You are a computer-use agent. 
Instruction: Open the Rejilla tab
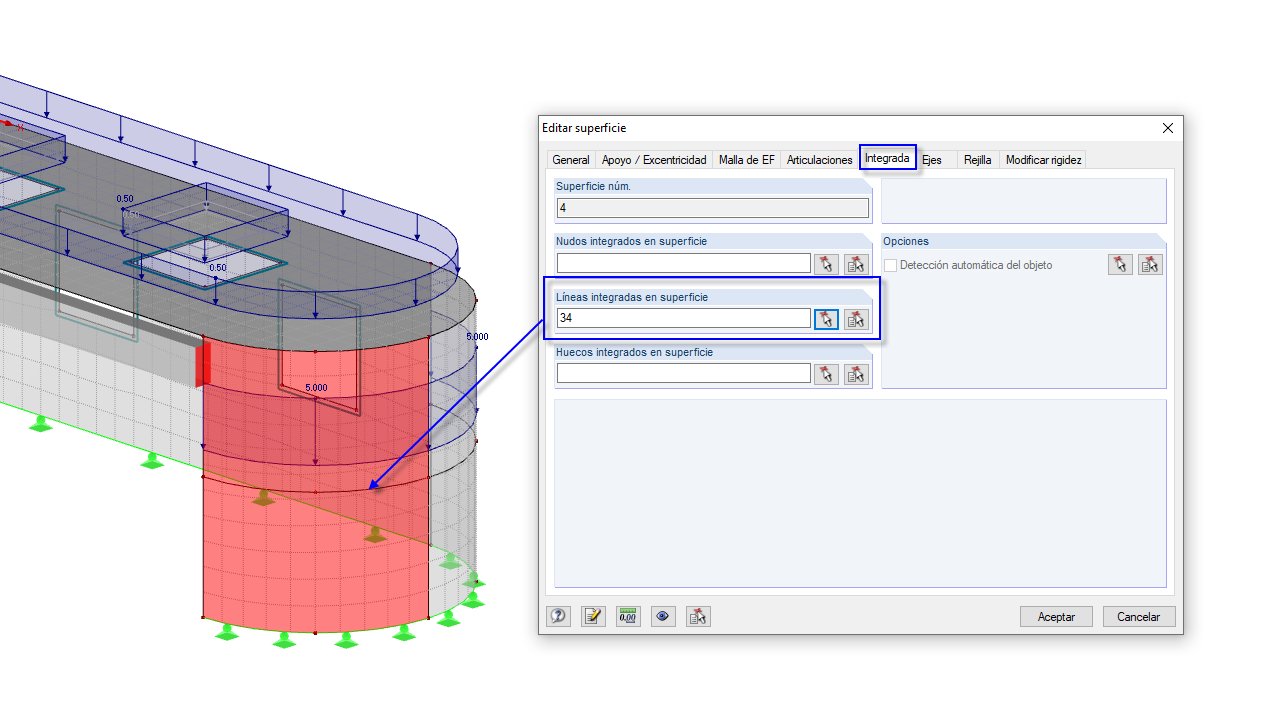tap(978, 160)
